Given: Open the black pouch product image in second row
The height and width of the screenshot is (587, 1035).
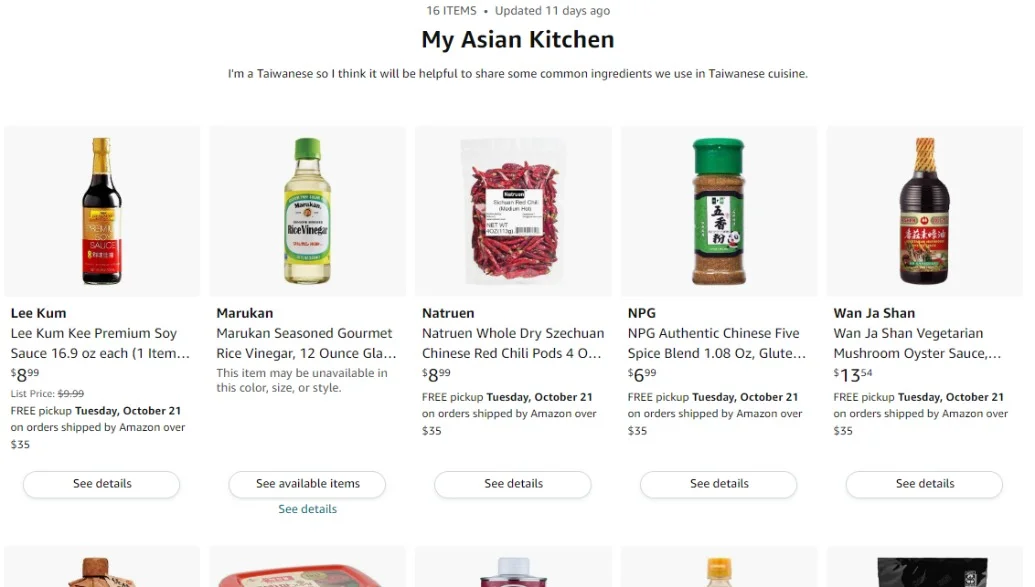Looking at the screenshot, I should (925, 567).
